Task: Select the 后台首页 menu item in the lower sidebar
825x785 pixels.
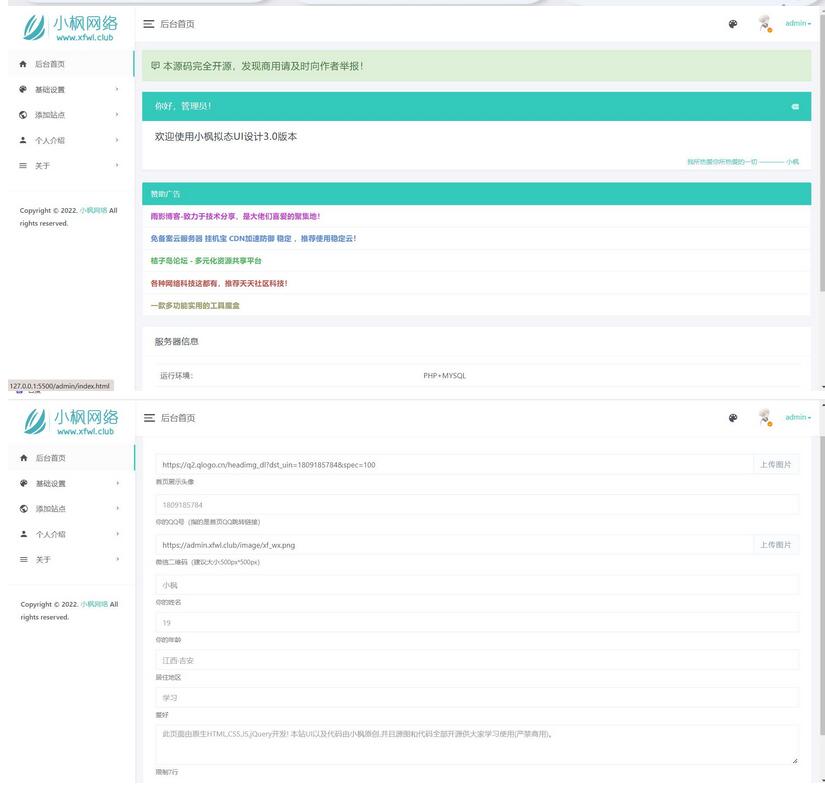Action: (x=50, y=458)
